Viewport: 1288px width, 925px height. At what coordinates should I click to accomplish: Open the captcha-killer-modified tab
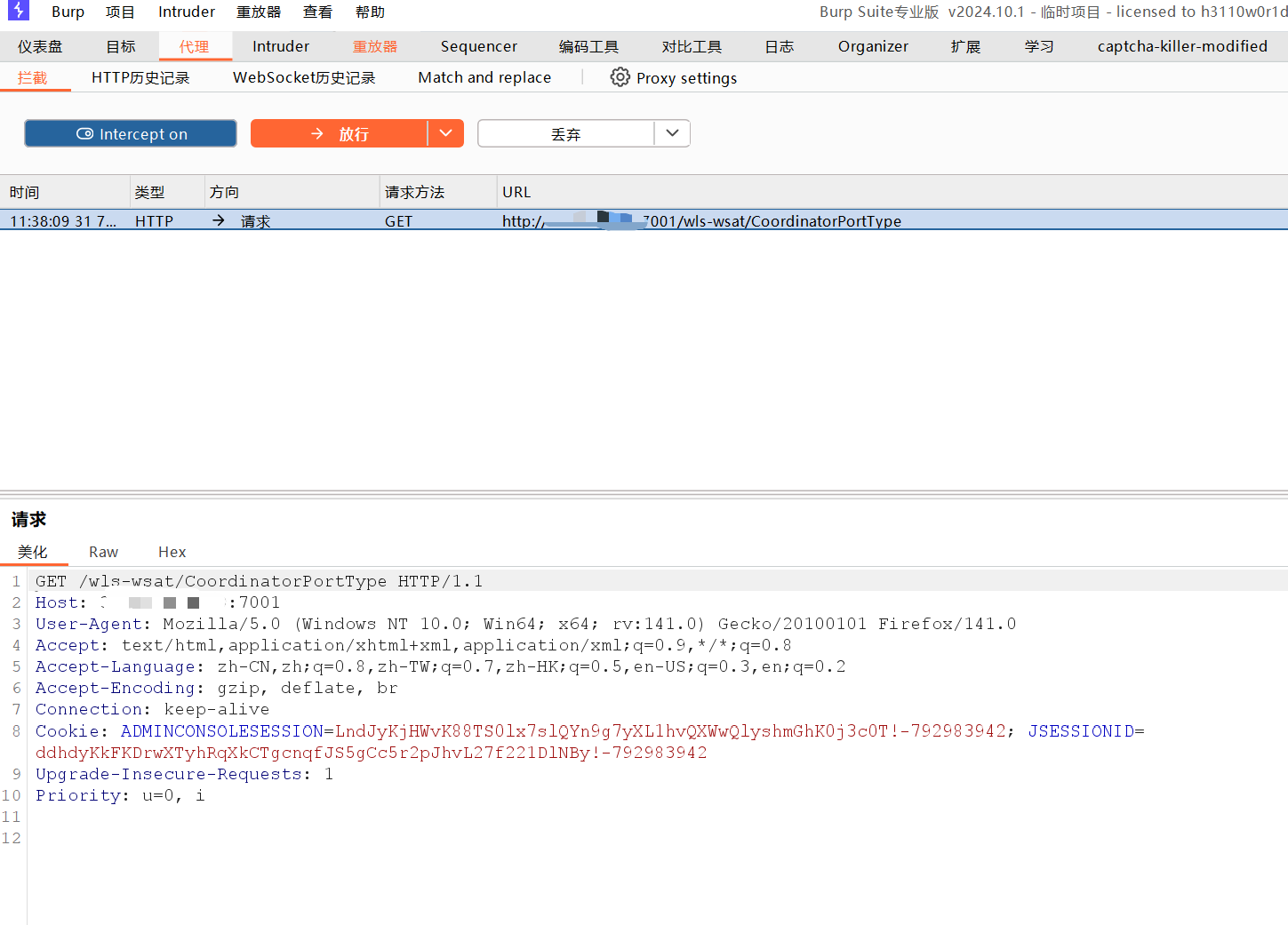(x=1182, y=46)
